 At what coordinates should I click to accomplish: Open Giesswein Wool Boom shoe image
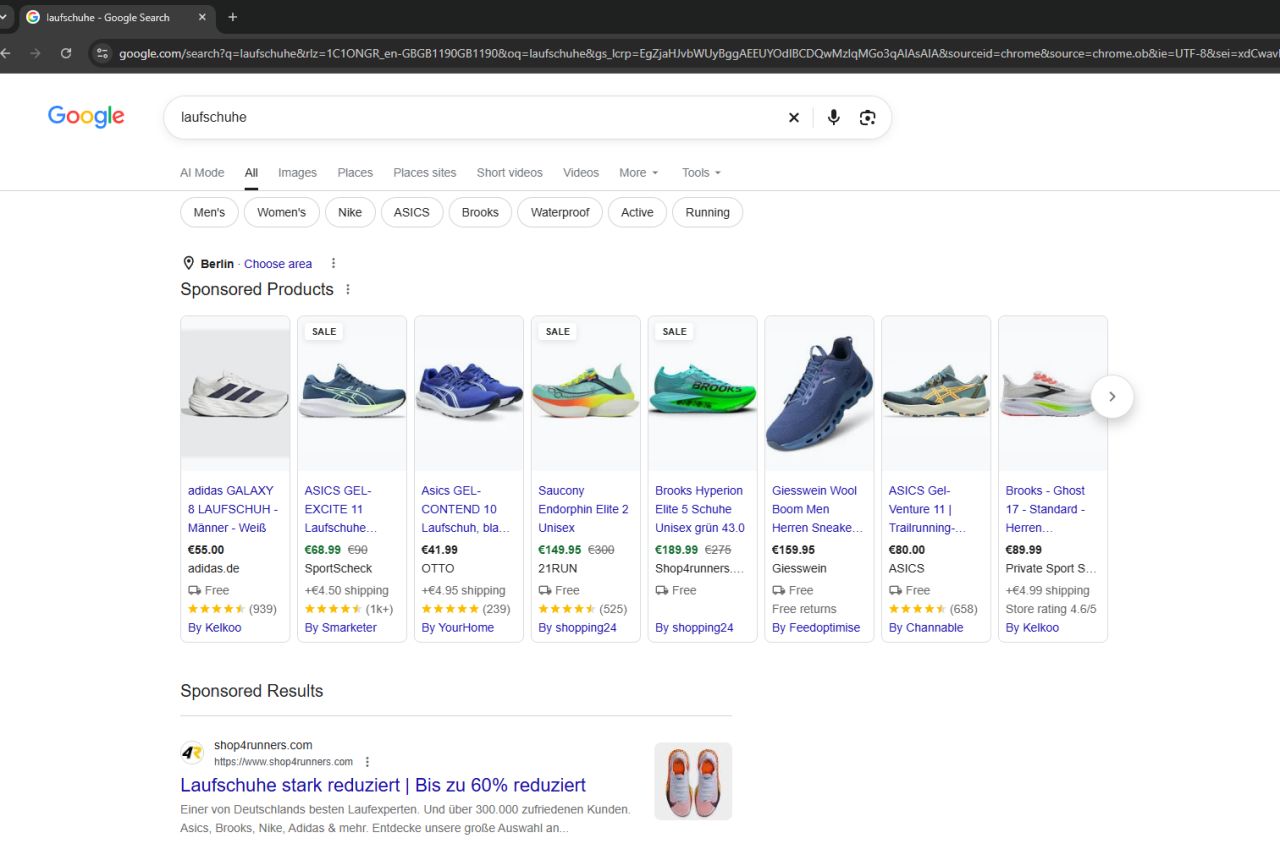point(819,394)
